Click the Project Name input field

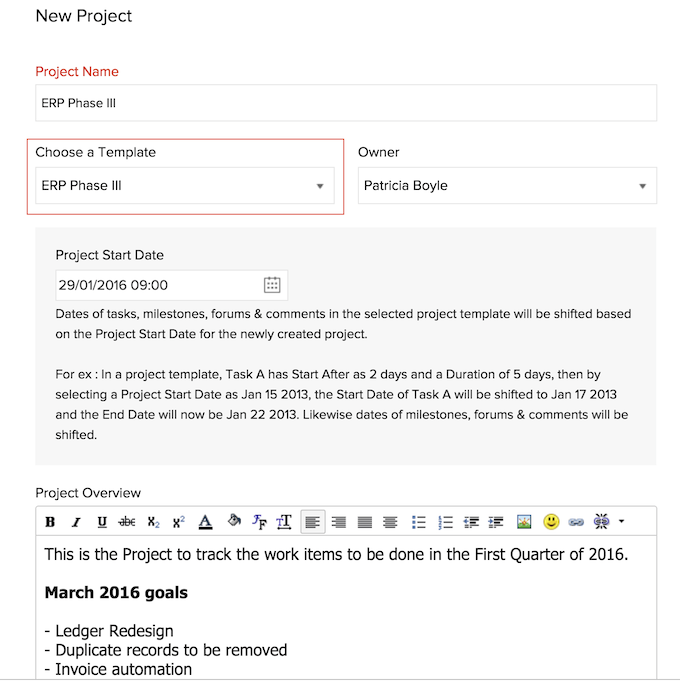(346, 103)
